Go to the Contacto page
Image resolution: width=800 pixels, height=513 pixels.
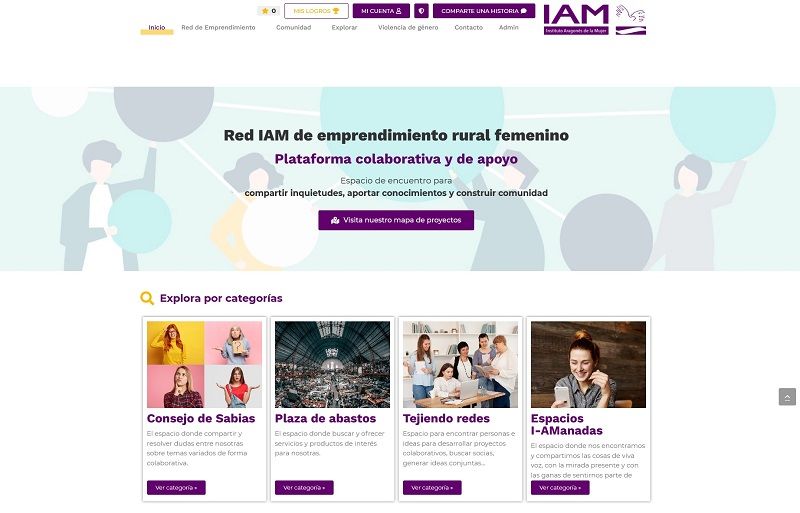468,28
